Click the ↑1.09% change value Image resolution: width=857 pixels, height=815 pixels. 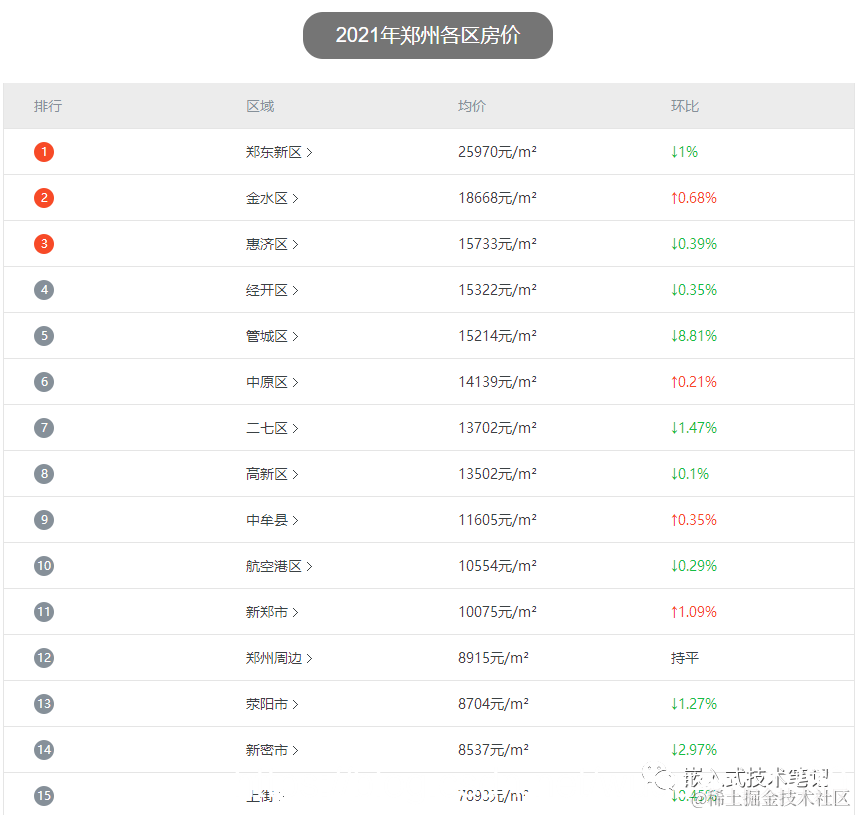(x=694, y=612)
